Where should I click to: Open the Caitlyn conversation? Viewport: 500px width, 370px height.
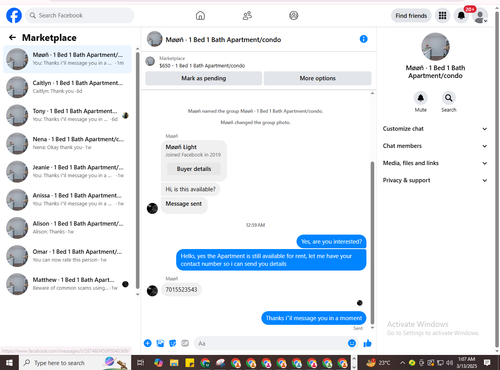click(x=68, y=87)
